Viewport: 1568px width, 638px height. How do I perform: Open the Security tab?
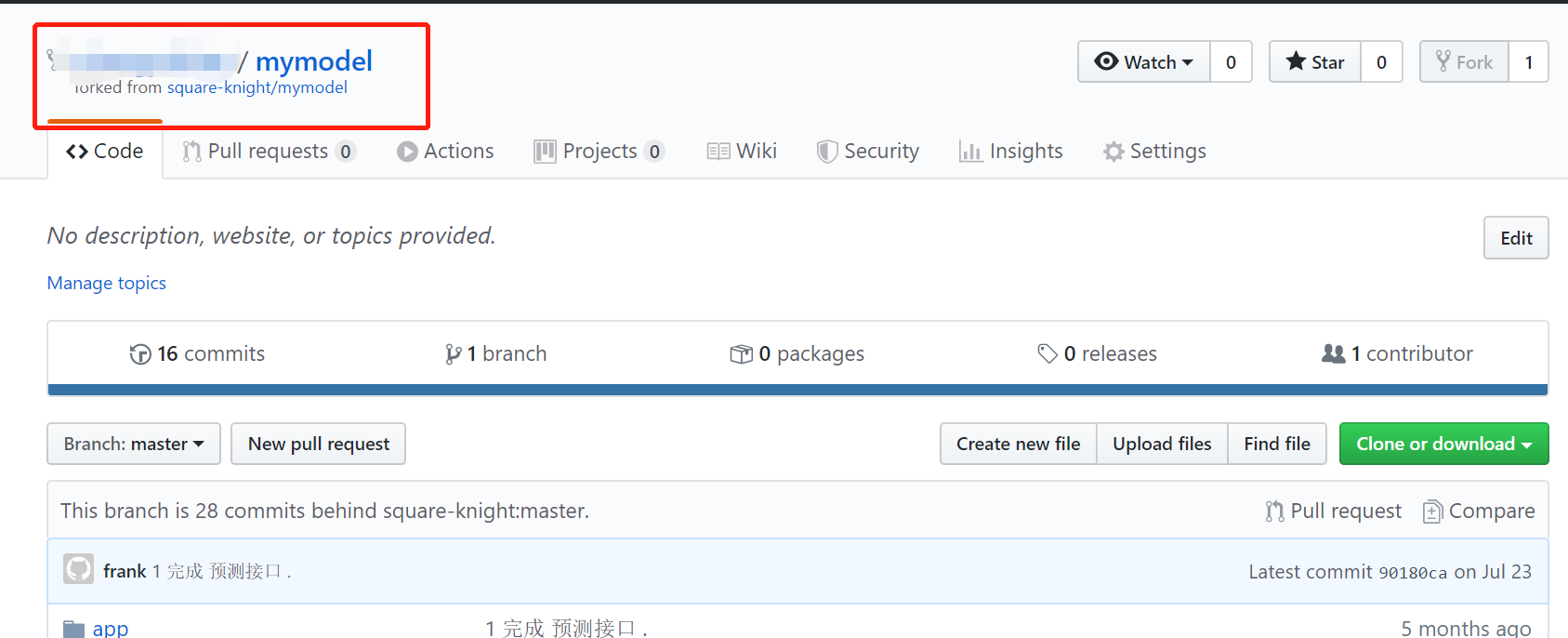[x=868, y=151]
